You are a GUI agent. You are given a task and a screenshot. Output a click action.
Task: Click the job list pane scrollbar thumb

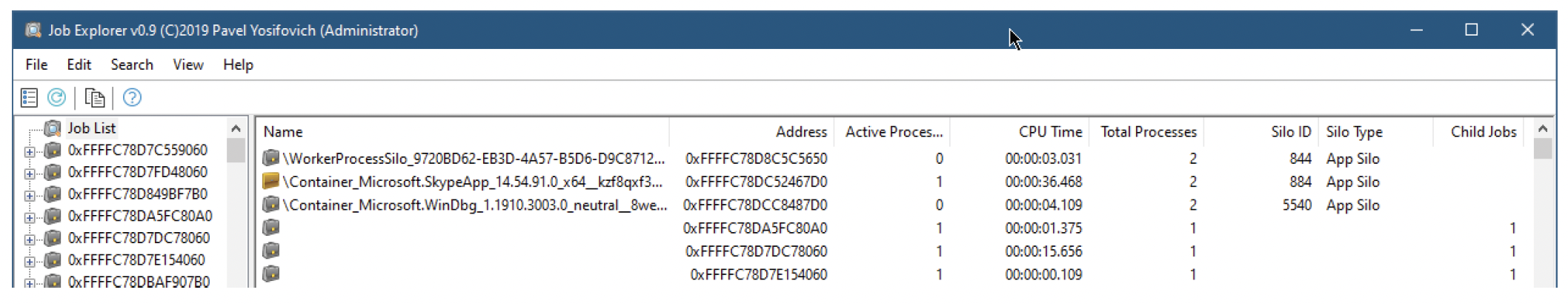pyautogui.click(x=1543, y=149)
